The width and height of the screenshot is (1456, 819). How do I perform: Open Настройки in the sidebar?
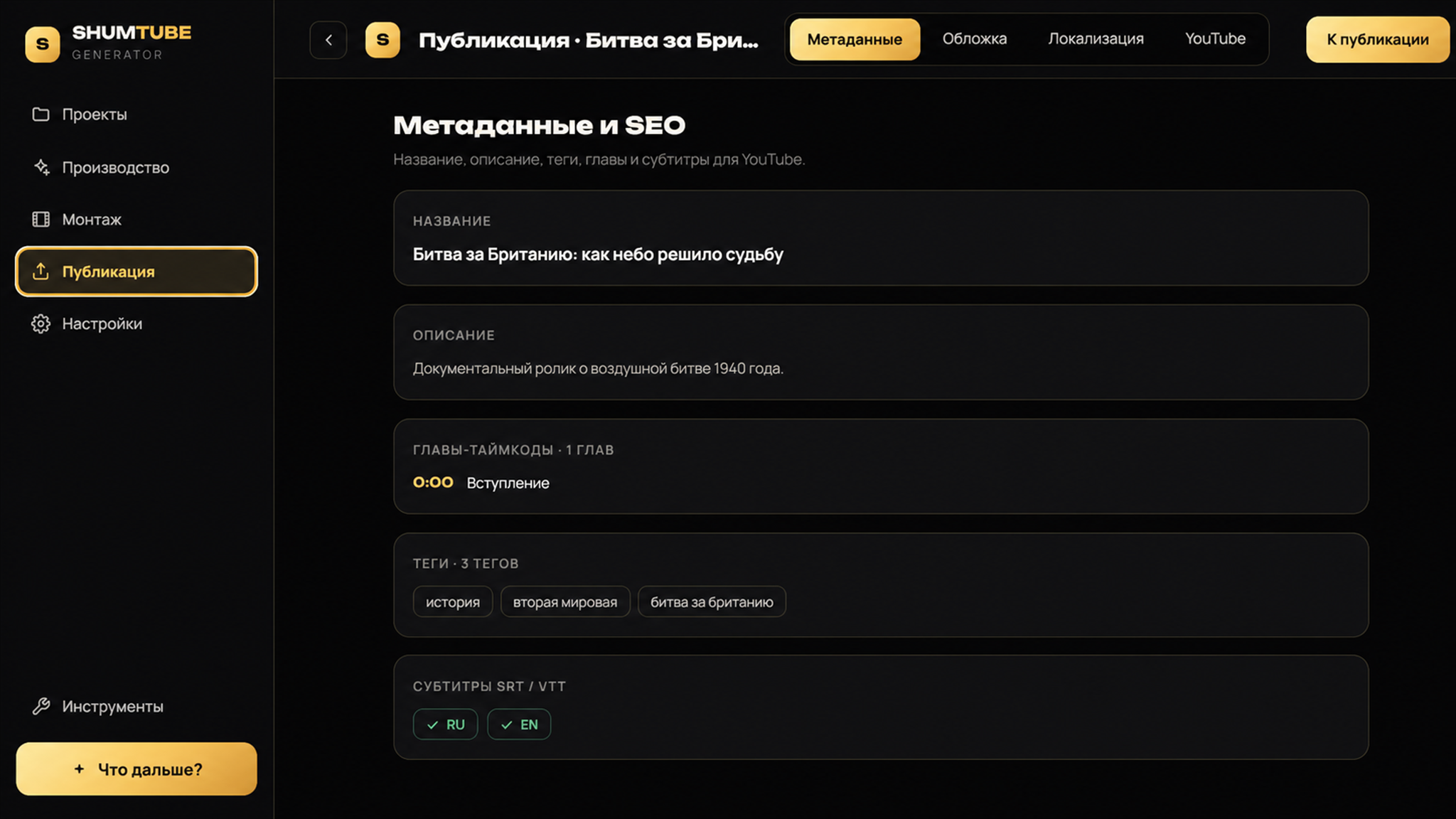pos(136,323)
